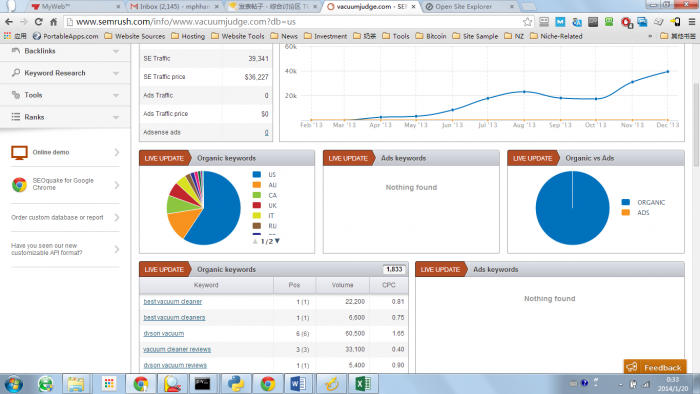
Task: Switch to Open Site Explorer tab
Action: click(x=469, y=6)
